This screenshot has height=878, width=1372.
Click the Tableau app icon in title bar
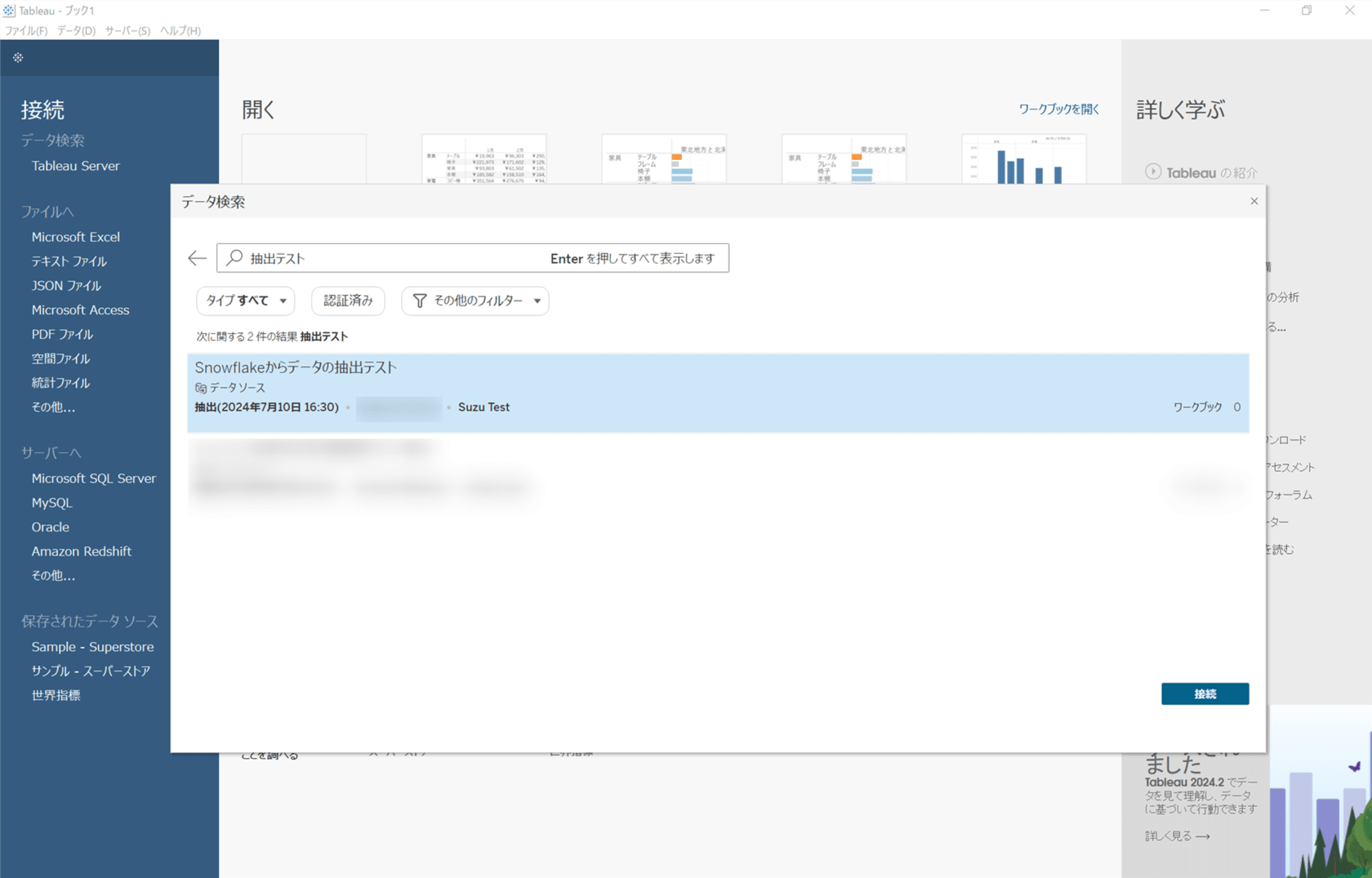point(8,10)
